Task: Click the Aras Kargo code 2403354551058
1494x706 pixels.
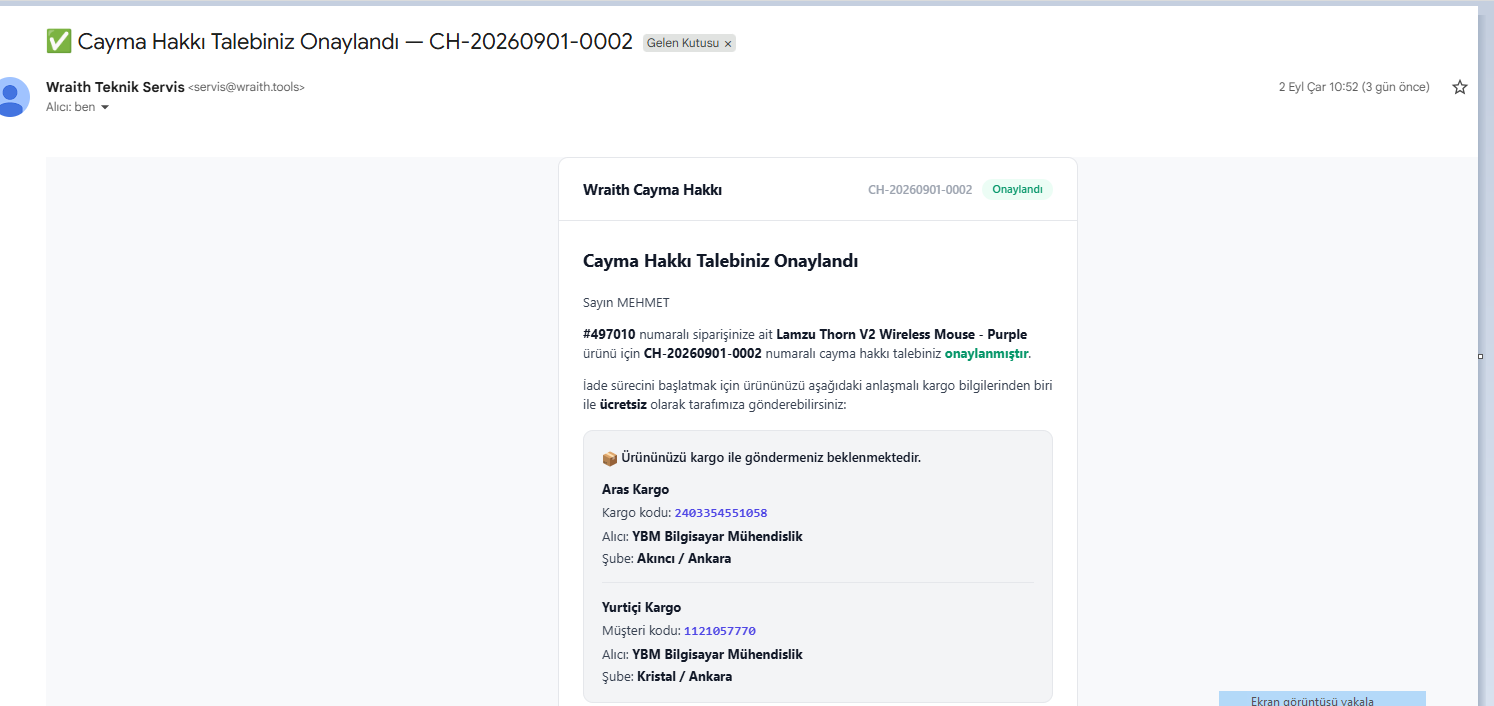Action: click(720, 513)
